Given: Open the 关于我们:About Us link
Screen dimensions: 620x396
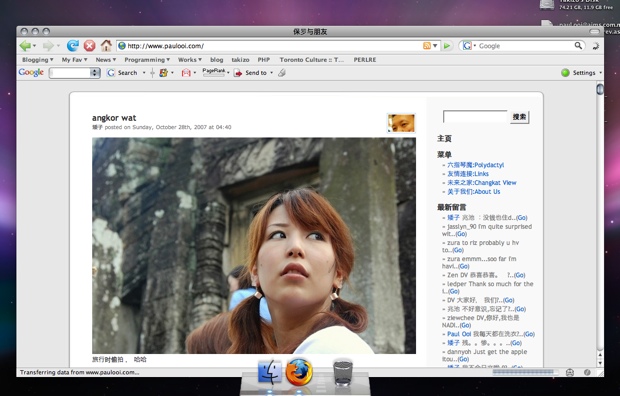Looking at the screenshot, I should coord(474,191).
